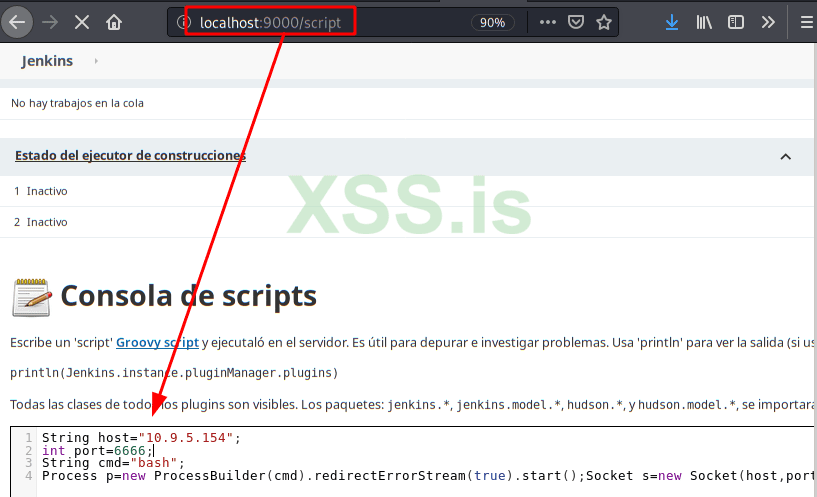Open the page actions three-dot menu

click(x=548, y=22)
